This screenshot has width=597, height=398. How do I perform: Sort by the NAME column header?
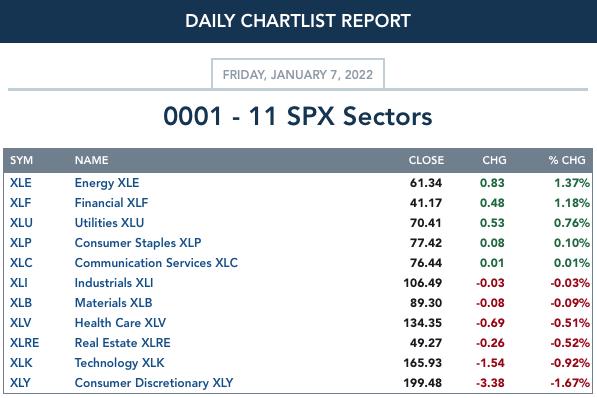(91, 160)
